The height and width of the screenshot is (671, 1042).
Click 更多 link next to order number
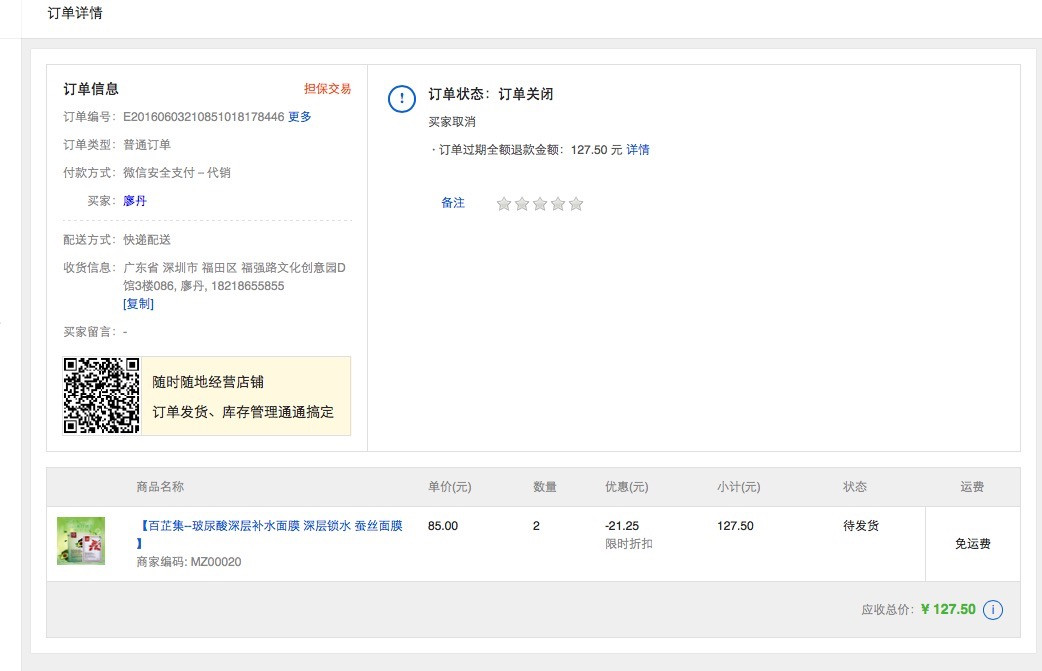300,117
